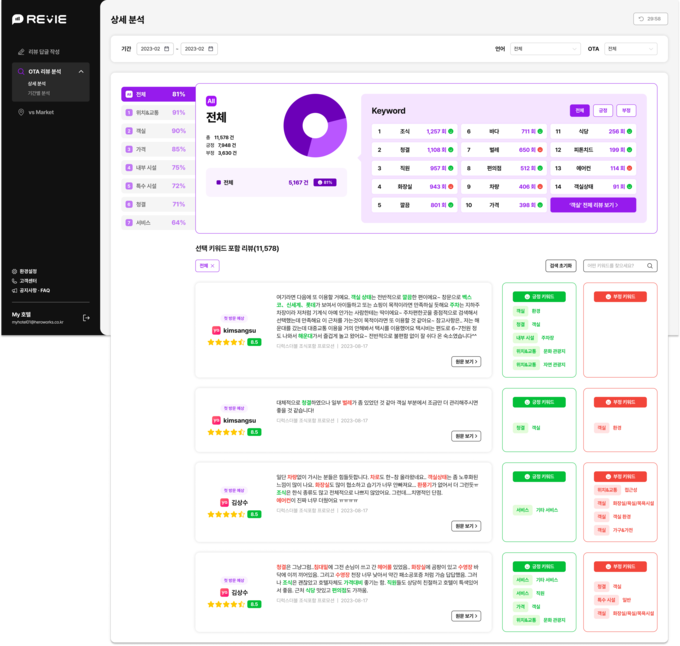Open the 언어 language dropdown
The width and height of the screenshot is (680, 646).
pos(545,49)
